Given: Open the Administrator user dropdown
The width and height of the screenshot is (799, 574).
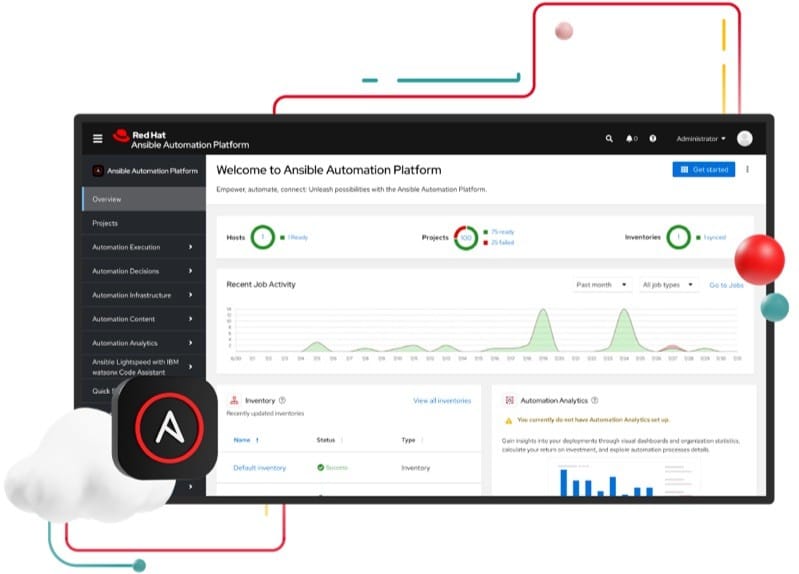Looking at the screenshot, I should coord(701,139).
